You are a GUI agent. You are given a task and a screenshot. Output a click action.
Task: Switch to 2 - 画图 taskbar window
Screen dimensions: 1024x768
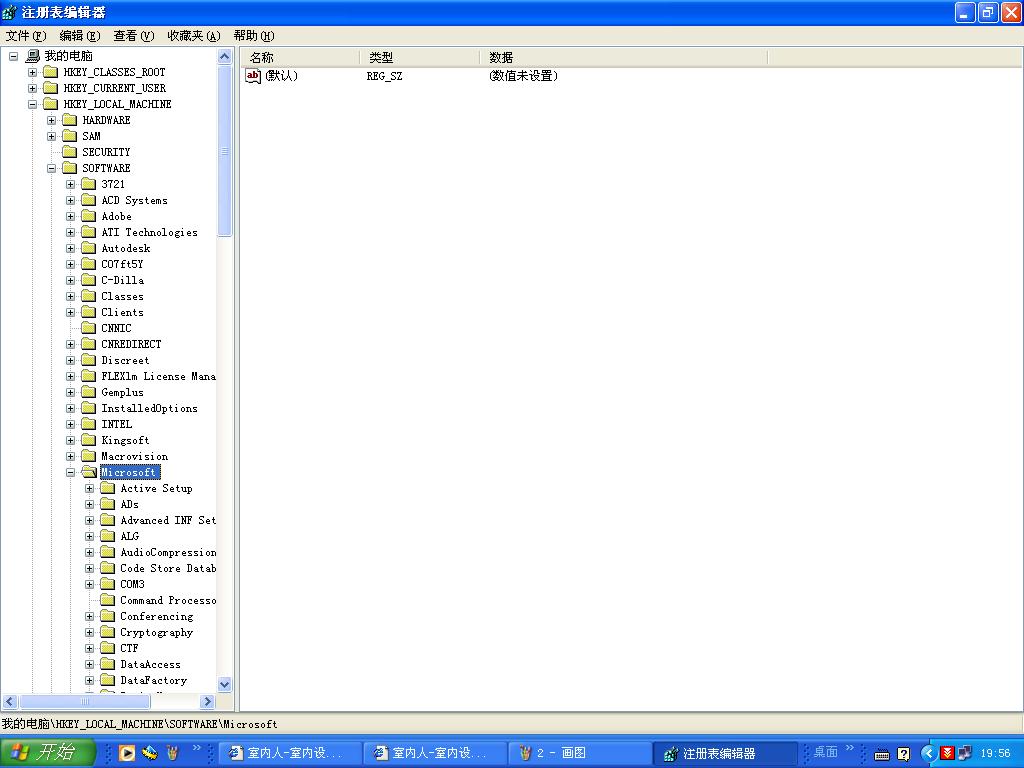pyautogui.click(x=579, y=753)
